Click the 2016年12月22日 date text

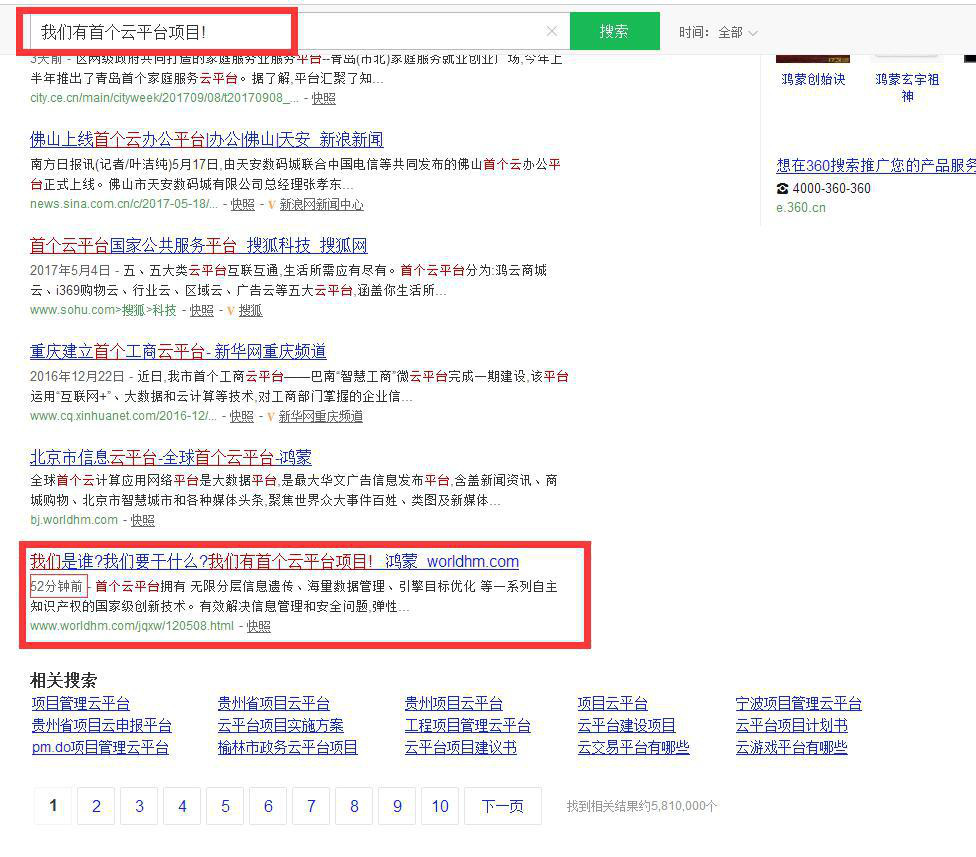[x=77, y=377]
